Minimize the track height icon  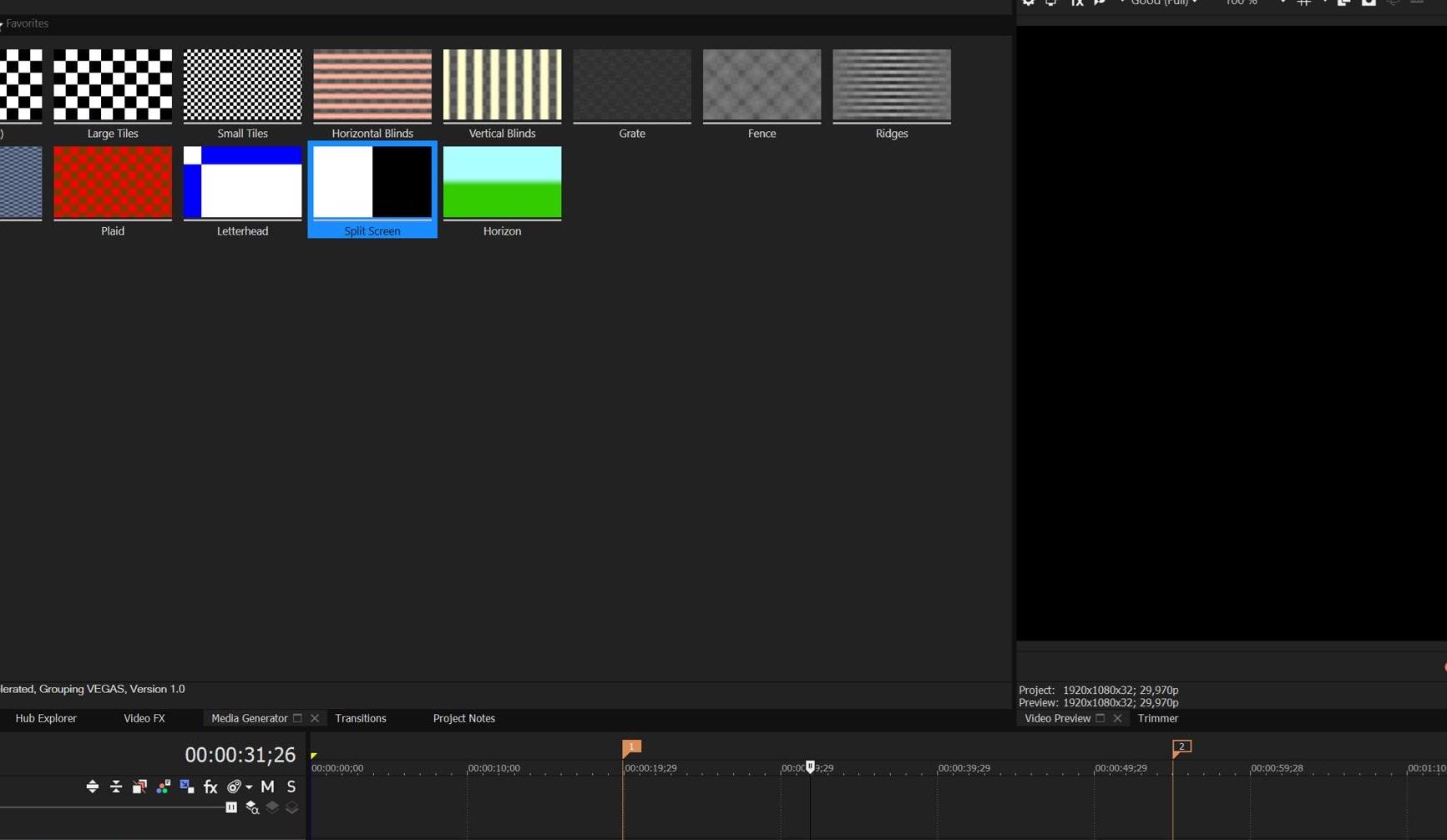coord(116,787)
